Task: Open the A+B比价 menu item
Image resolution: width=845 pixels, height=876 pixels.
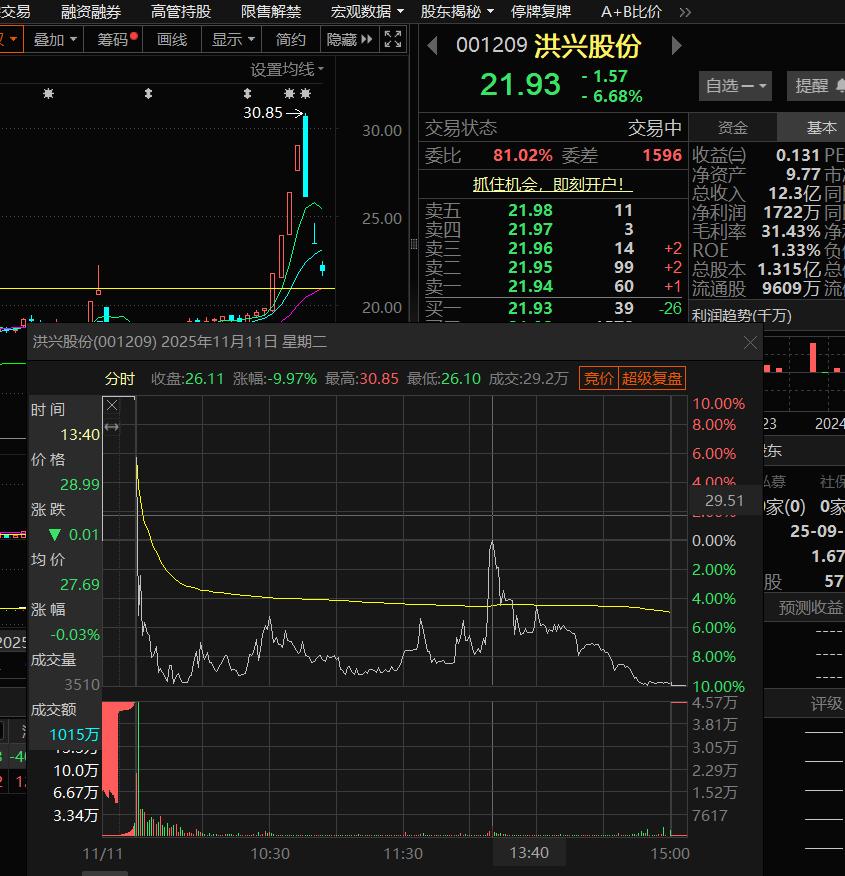Action: (631, 11)
